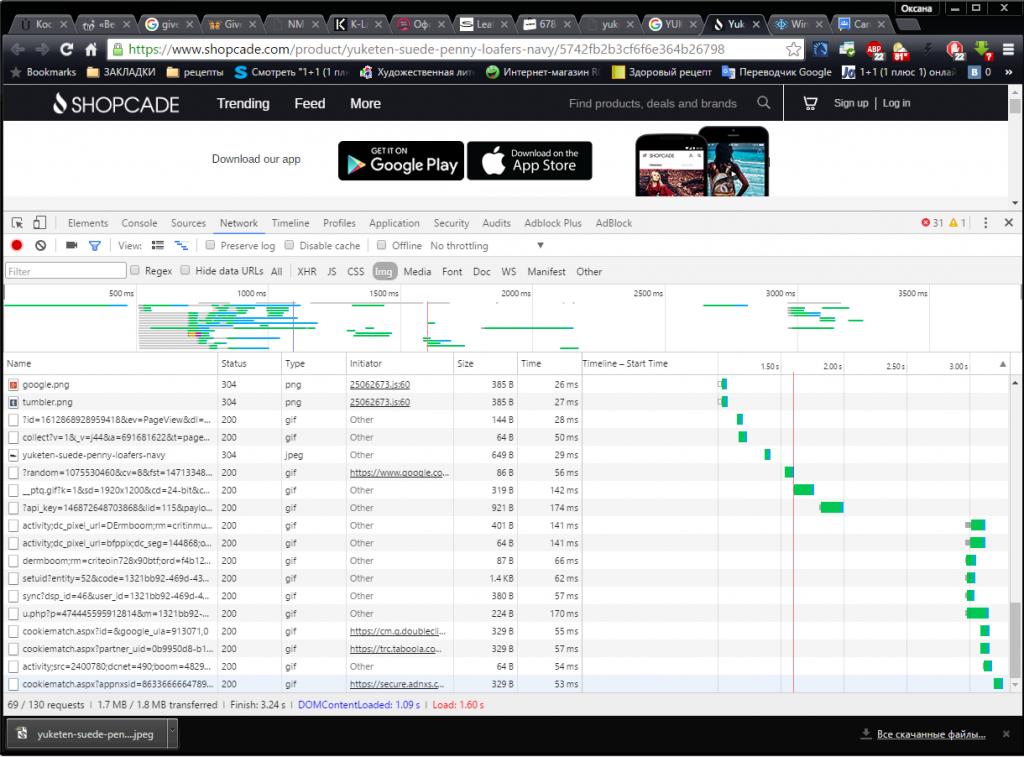Screen dimensions: 1024x757
Task: Toggle the capture screenshots camera icon
Action: [x=72, y=245]
